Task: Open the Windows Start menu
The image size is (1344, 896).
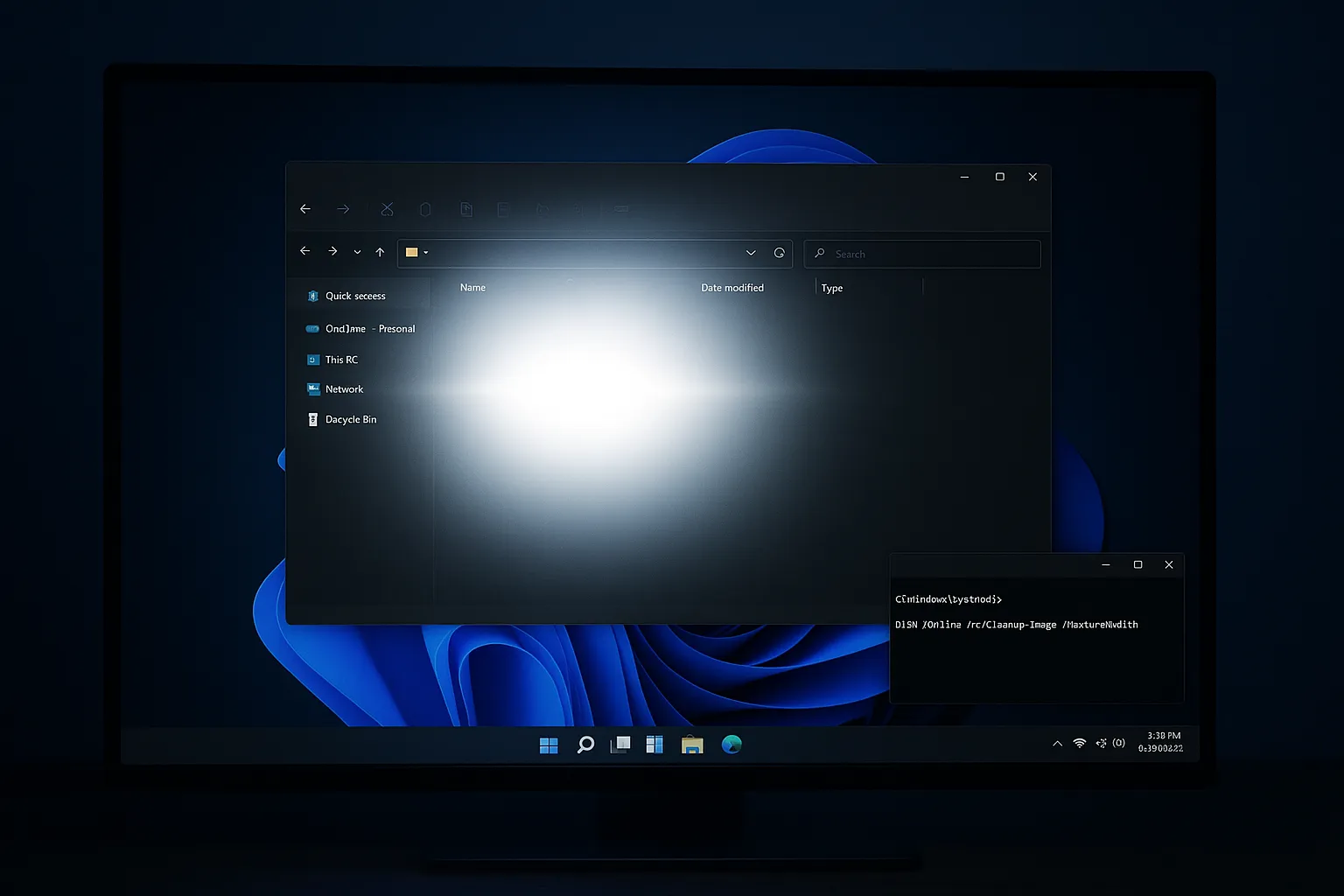Action: click(x=549, y=744)
